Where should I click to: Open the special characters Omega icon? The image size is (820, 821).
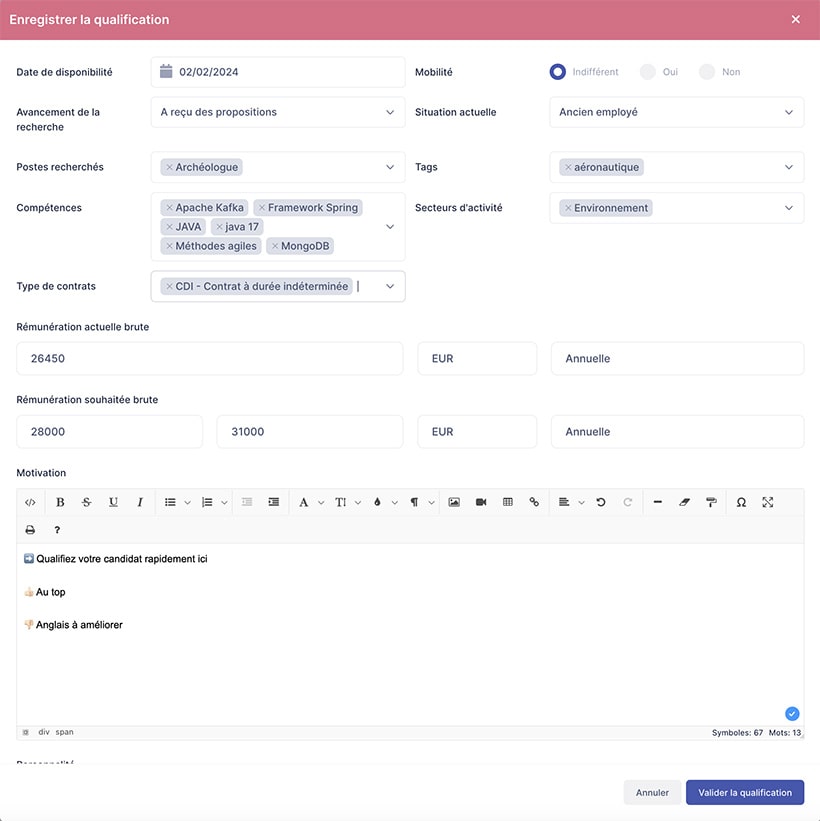point(741,502)
